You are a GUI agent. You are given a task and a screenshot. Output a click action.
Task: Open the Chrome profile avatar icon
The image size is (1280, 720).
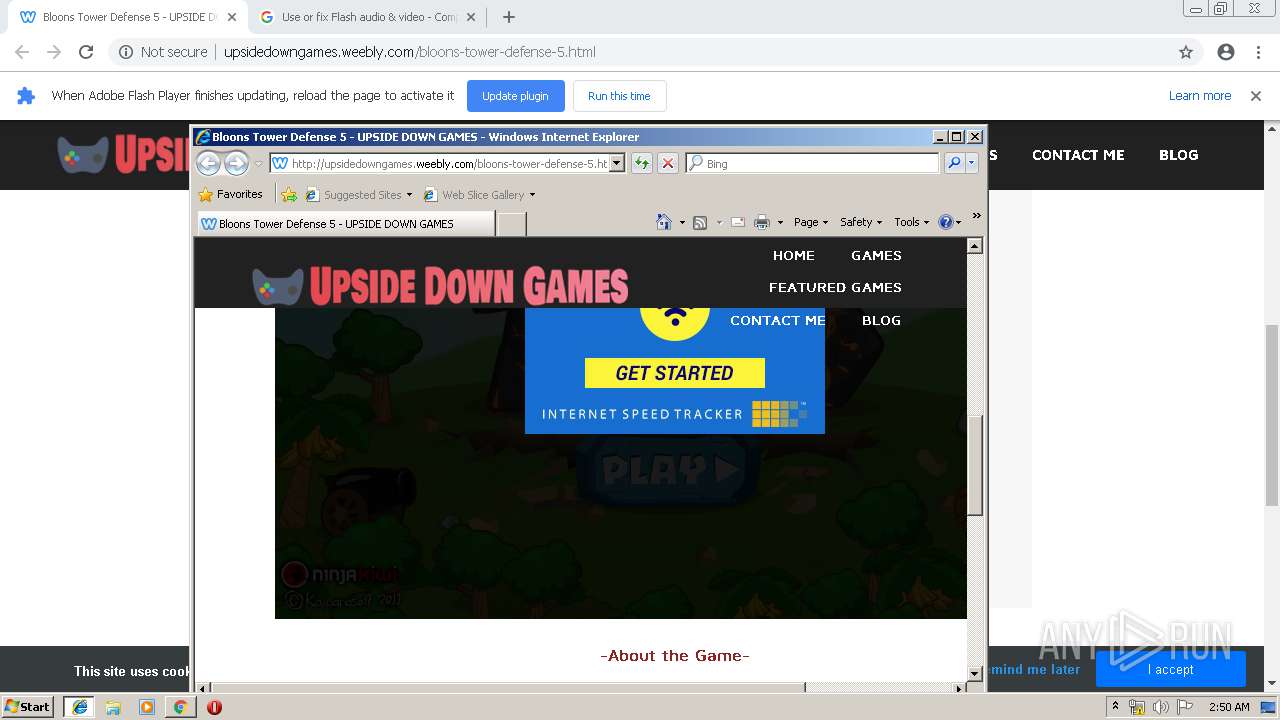point(1226,52)
